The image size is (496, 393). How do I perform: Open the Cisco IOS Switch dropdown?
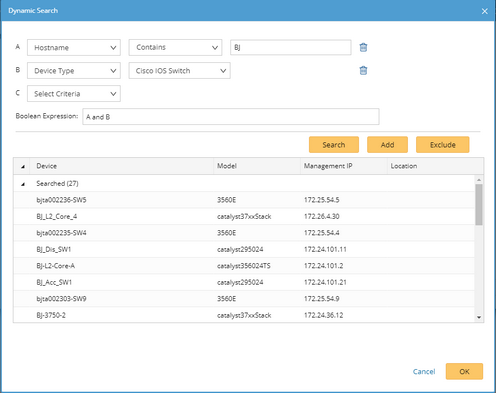click(x=179, y=71)
